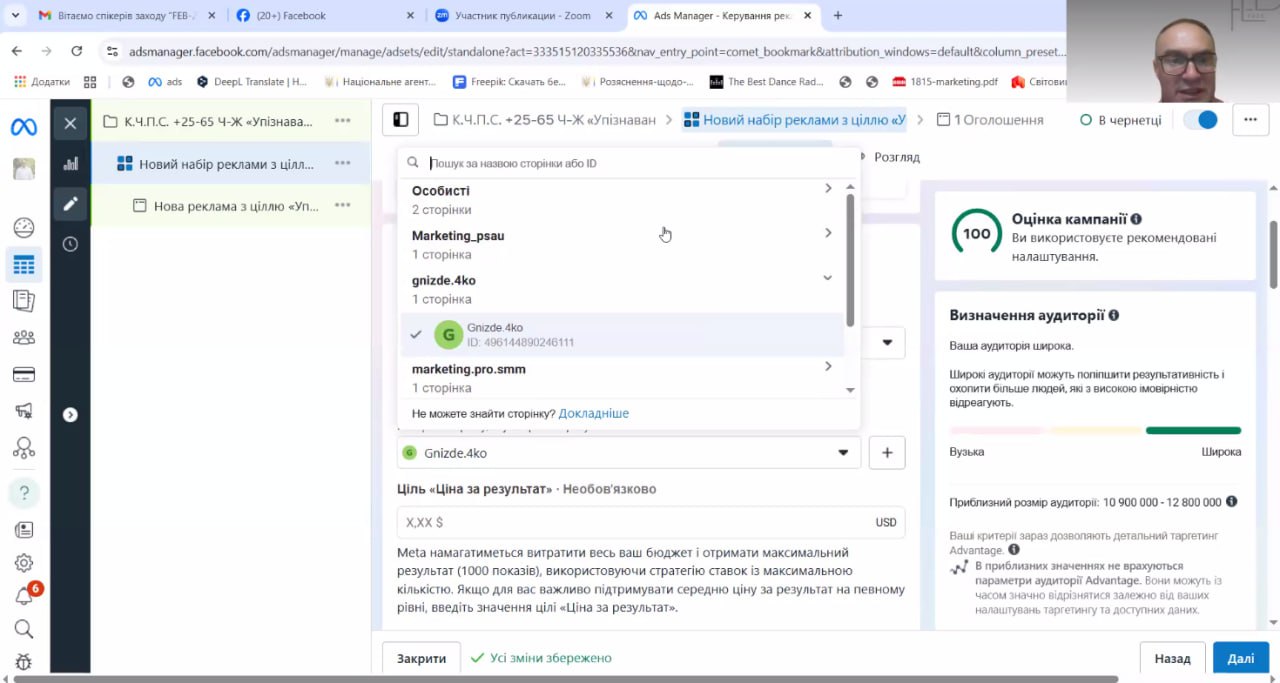Open the notifications bell icon
The height and width of the screenshot is (683, 1280).
click(x=24, y=596)
